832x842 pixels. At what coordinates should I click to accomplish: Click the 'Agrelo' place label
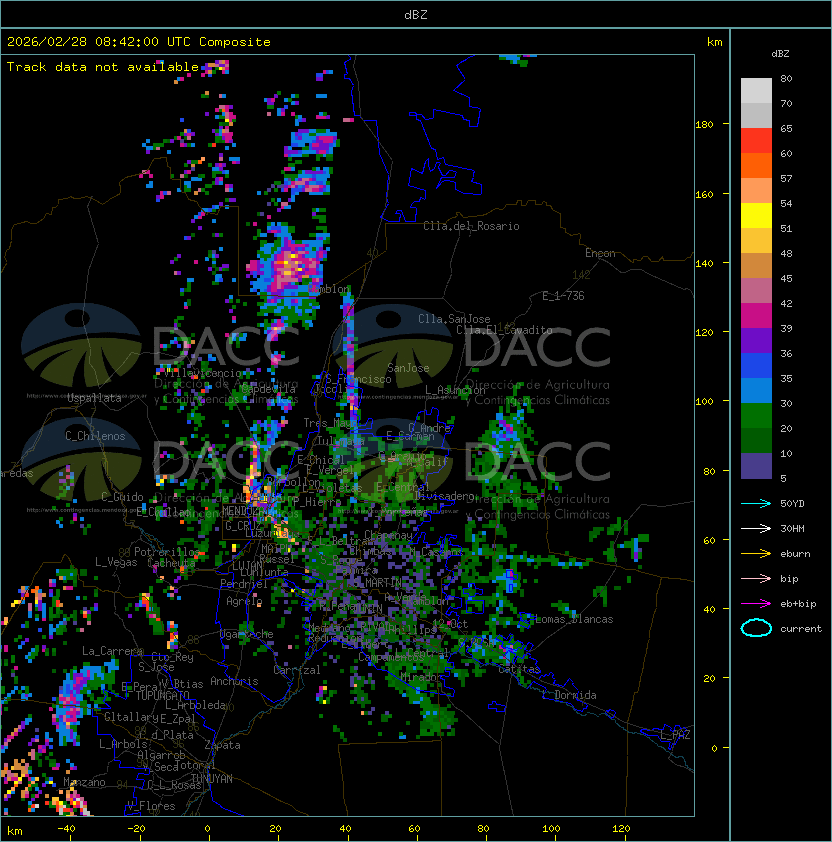point(244,601)
